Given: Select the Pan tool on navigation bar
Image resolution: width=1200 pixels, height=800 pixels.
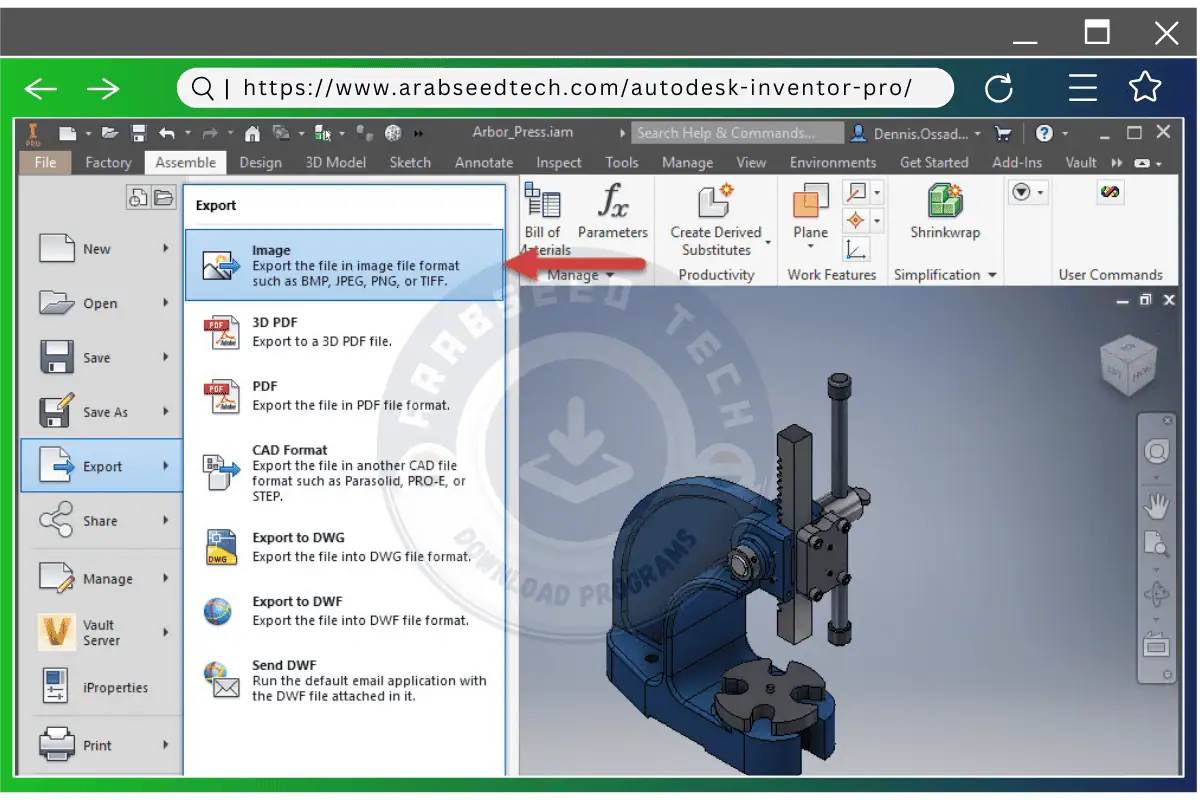Looking at the screenshot, I should point(1157,505).
